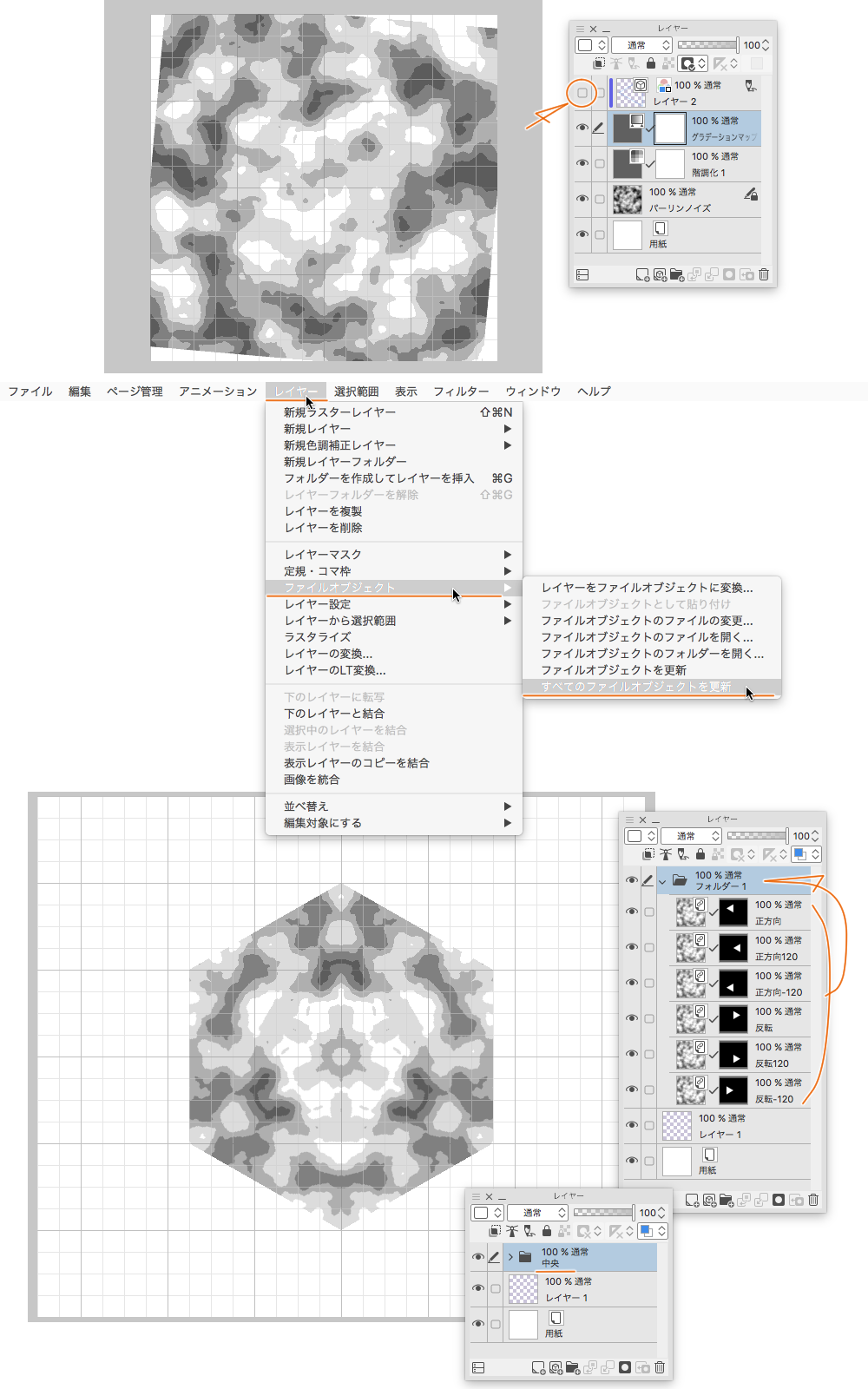868x1389 pixels.
Task: Click panel menu icon of gradient map layer panel
Action: 581,29
